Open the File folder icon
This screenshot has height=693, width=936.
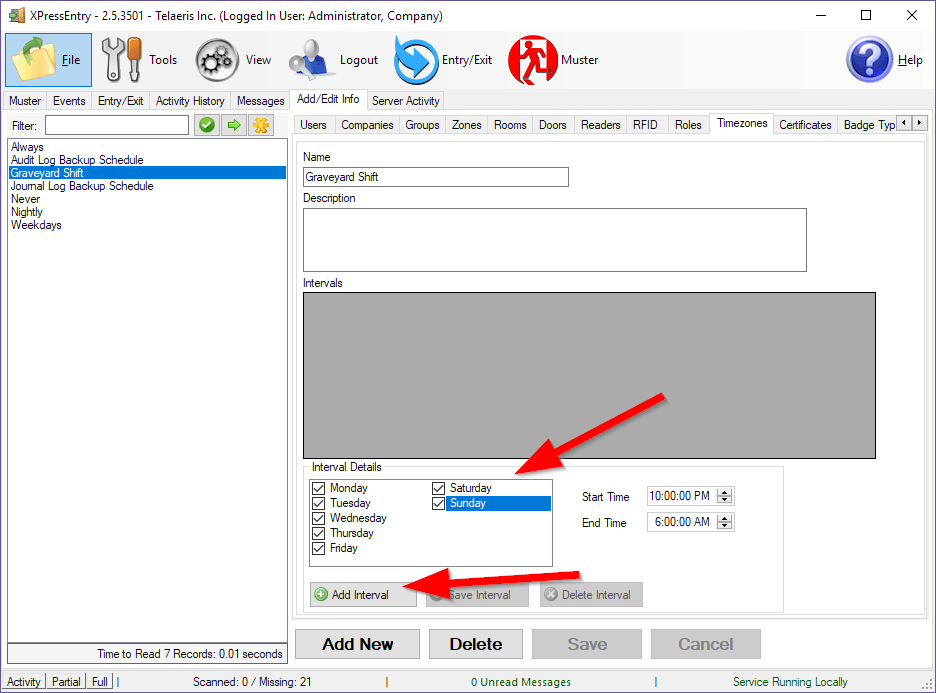click(36, 60)
